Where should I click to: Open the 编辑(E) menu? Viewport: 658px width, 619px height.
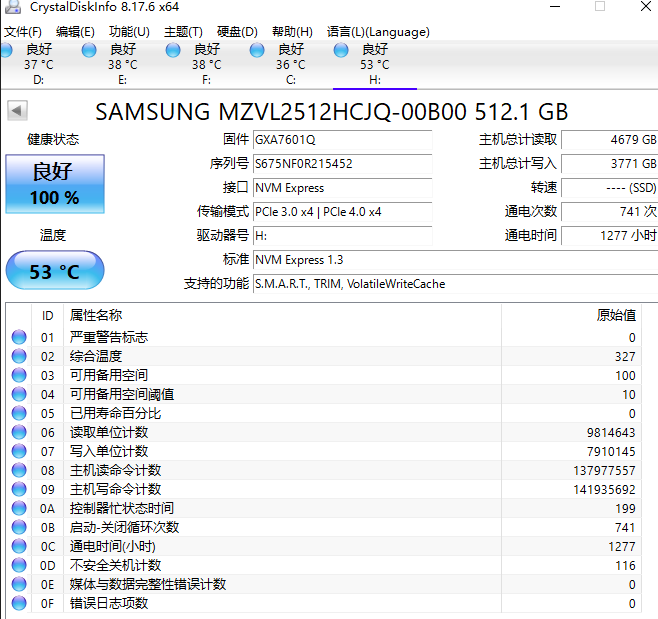(x=75, y=32)
